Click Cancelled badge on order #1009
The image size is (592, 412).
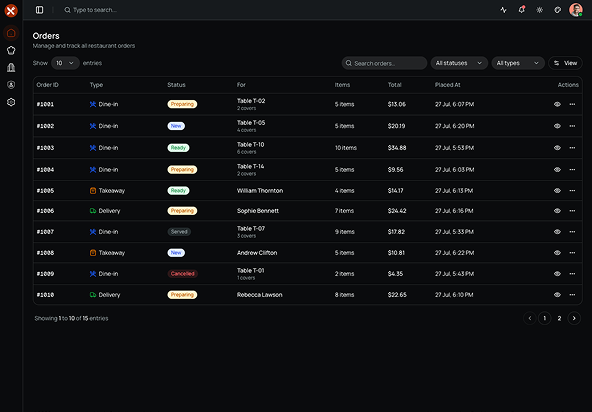click(182, 274)
